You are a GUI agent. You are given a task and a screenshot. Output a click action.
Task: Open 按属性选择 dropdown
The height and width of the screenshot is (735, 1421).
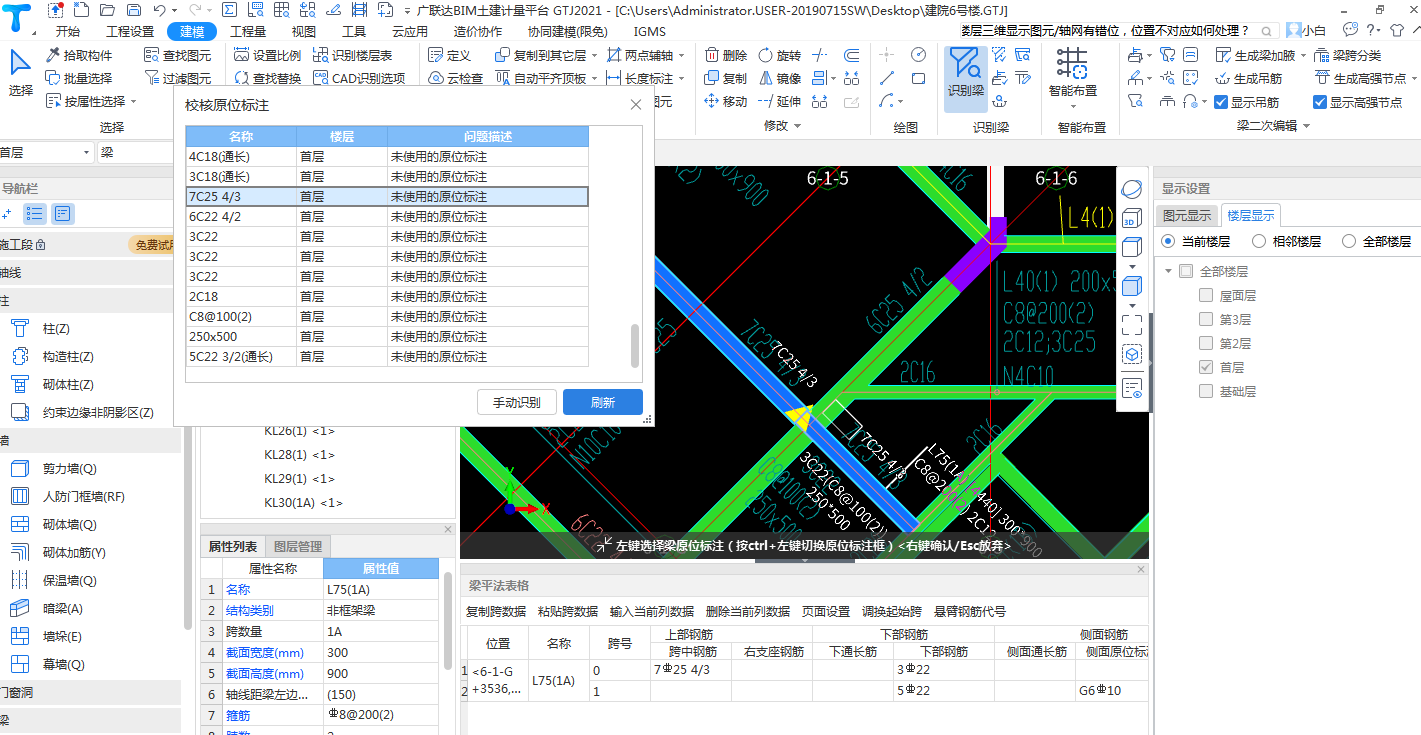tap(133, 101)
